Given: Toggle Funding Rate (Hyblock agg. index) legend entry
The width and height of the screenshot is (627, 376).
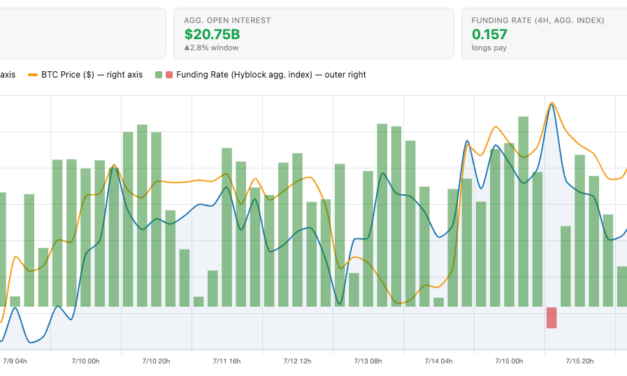Looking at the screenshot, I should 260,75.
